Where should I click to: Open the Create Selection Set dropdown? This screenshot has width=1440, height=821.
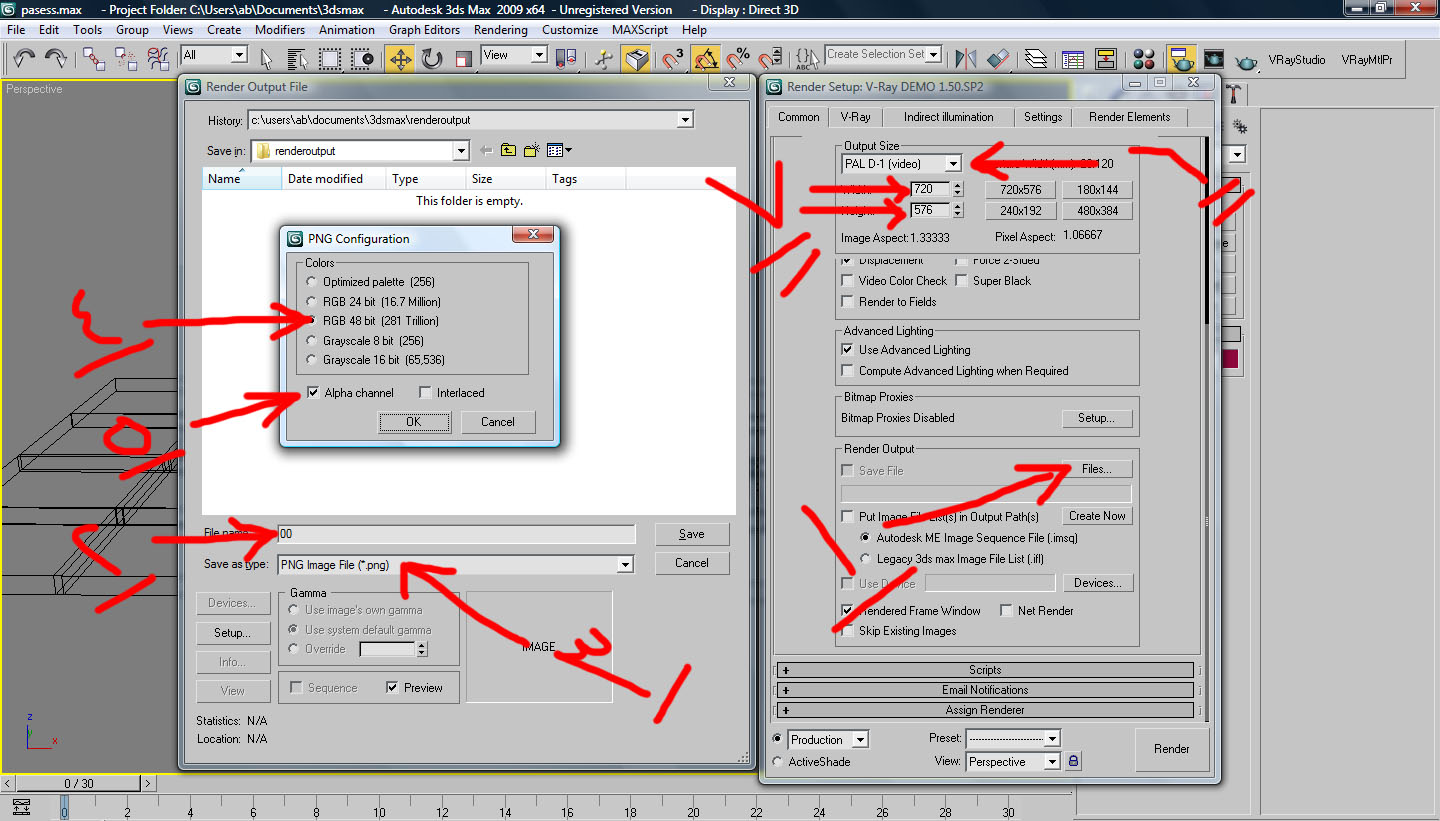(934, 55)
